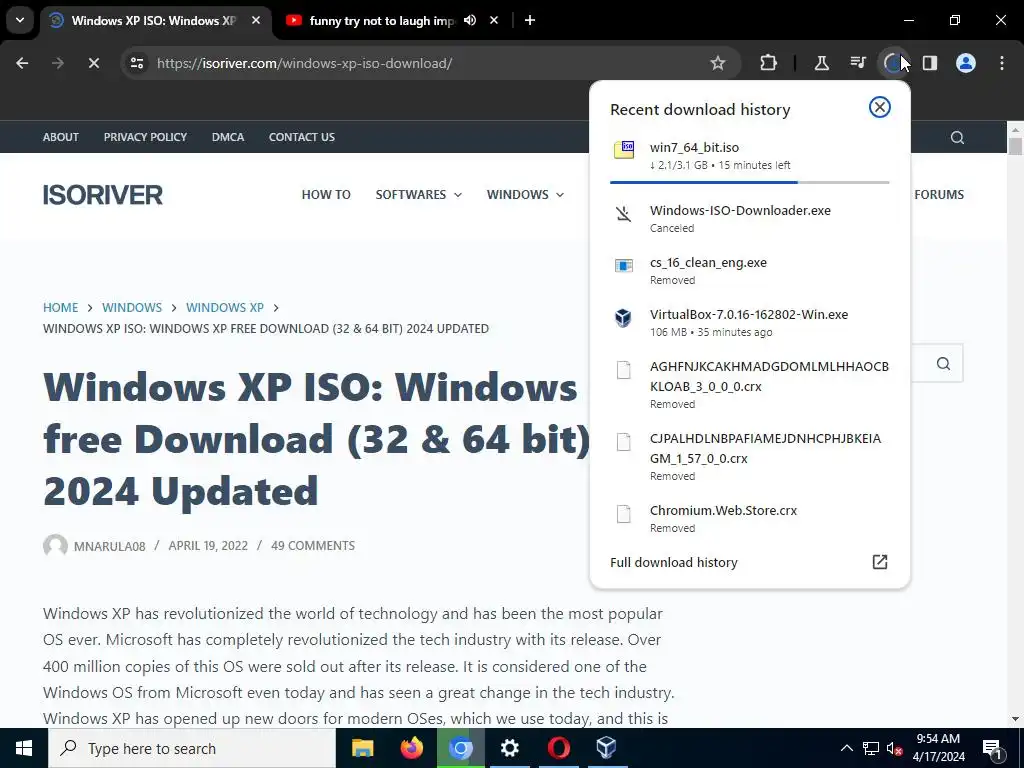The height and width of the screenshot is (768, 1024).
Task: Click the VirtualBox installer cube icon
Action: point(623,318)
